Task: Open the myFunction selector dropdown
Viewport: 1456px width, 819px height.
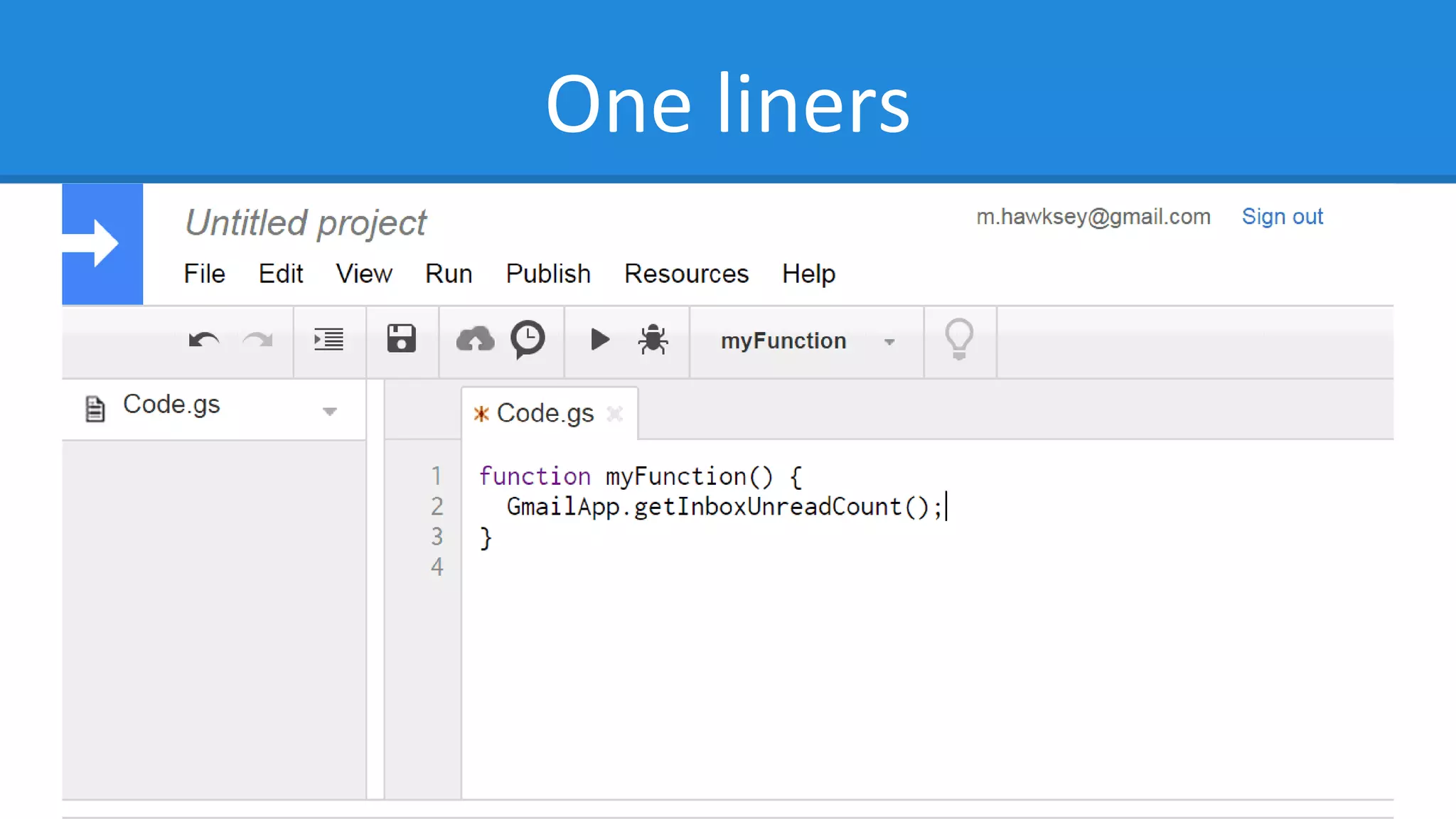Action: point(806,341)
